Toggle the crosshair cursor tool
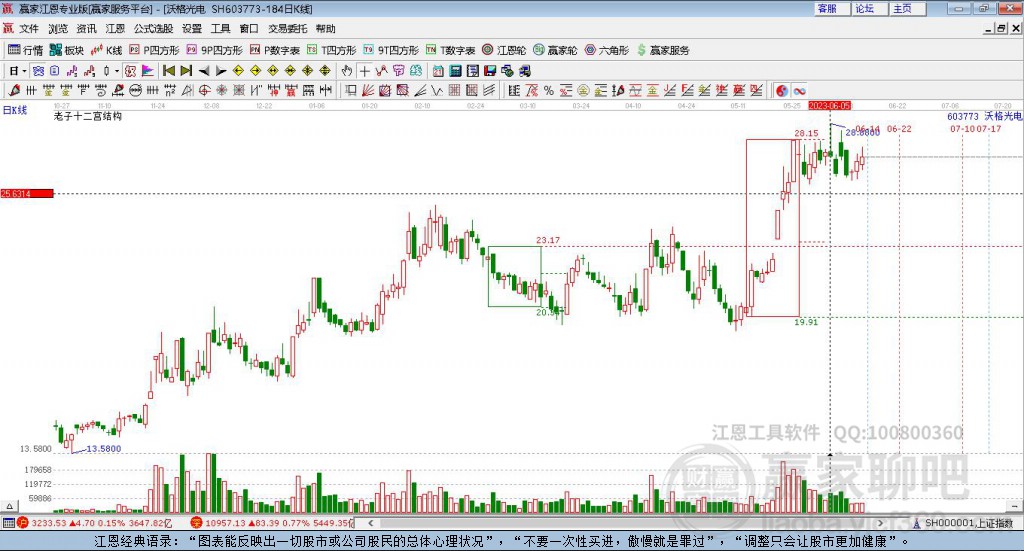This screenshot has height=551, width=1024. click(x=364, y=71)
